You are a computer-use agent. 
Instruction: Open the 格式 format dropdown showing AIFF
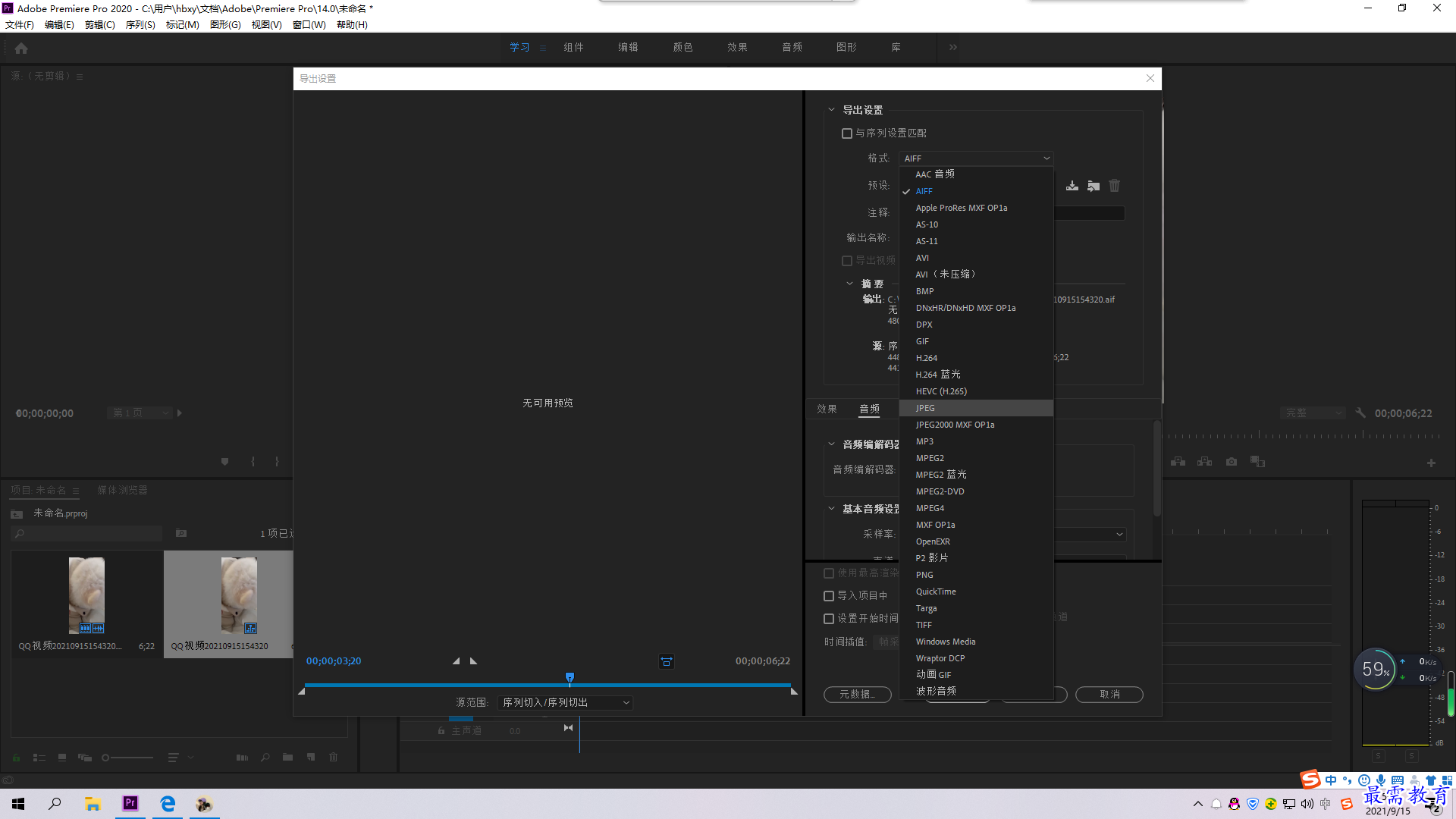point(976,158)
